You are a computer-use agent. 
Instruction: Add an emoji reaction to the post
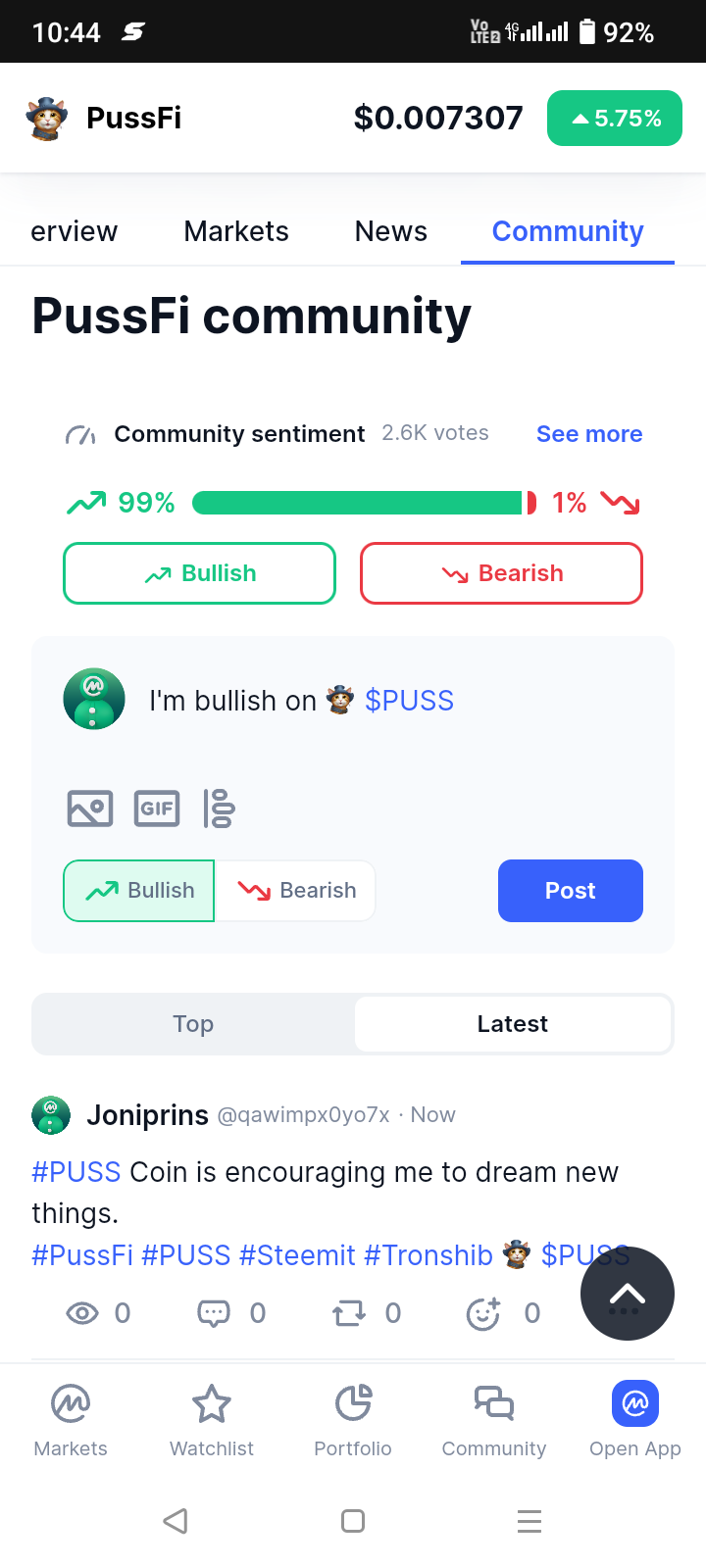(483, 1313)
